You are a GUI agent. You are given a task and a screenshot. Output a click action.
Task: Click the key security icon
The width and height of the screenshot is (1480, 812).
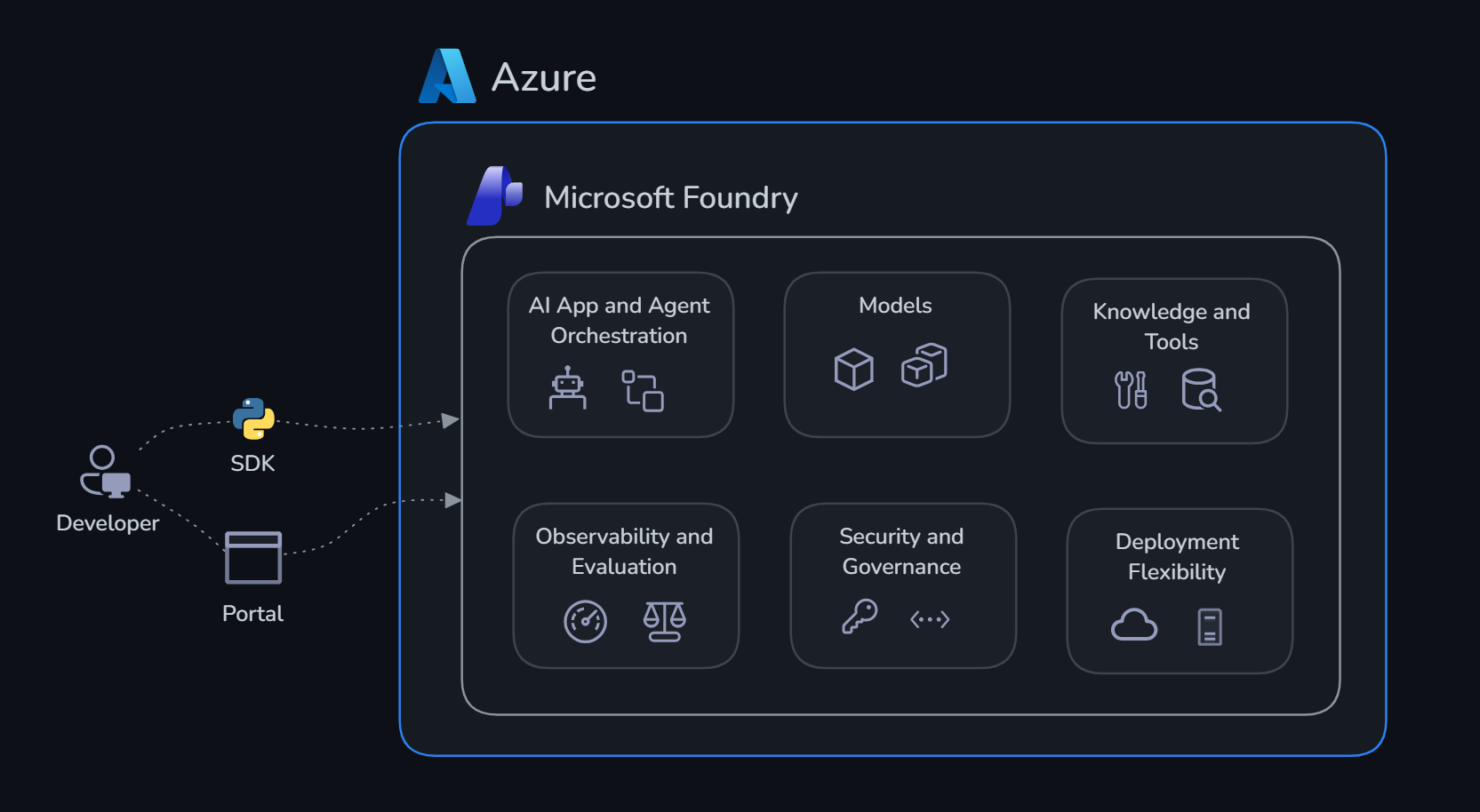[860, 617]
